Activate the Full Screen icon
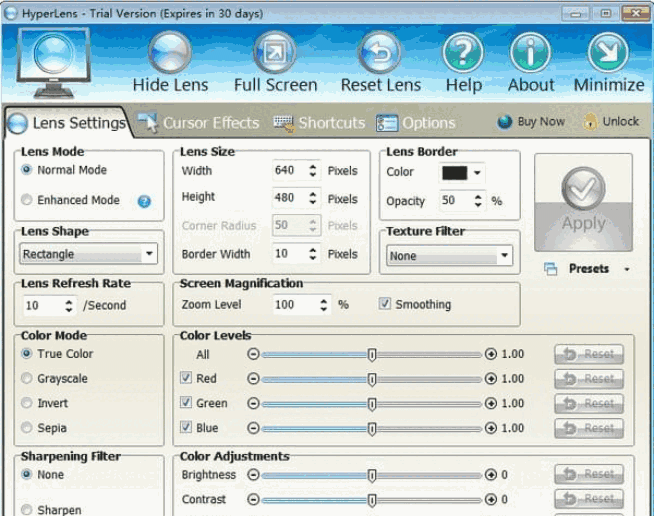 (x=275, y=53)
